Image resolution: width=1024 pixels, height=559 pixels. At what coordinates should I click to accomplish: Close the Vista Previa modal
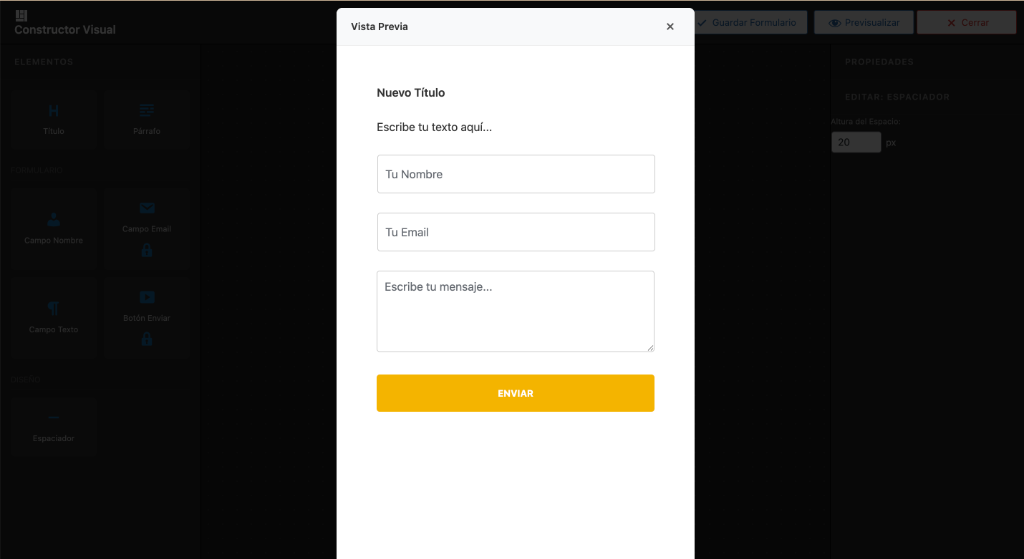[x=670, y=27]
